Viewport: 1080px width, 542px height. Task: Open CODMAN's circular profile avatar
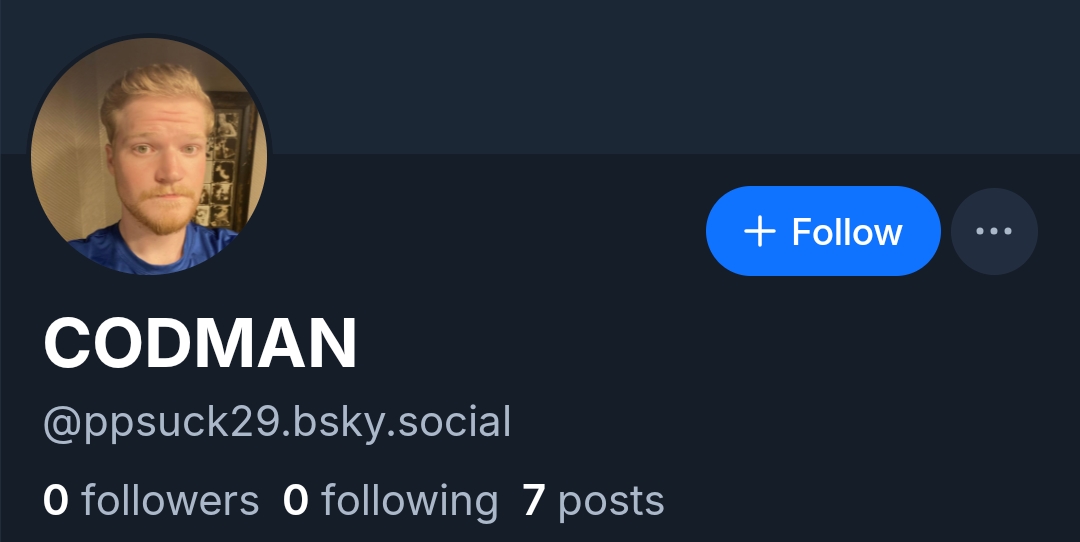tap(149, 156)
